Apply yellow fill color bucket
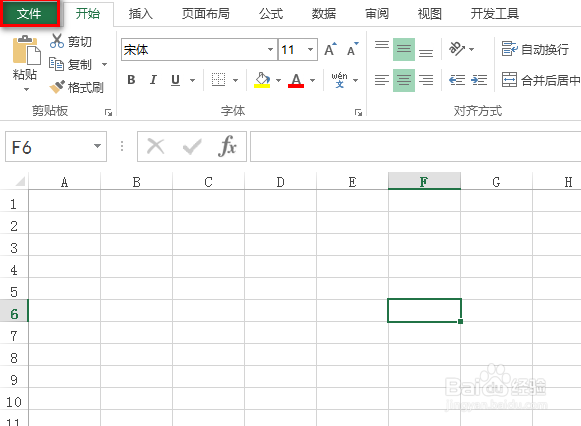The height and width of the screenshot is (426, 581). pyautogui.click(x=262, y=80)
